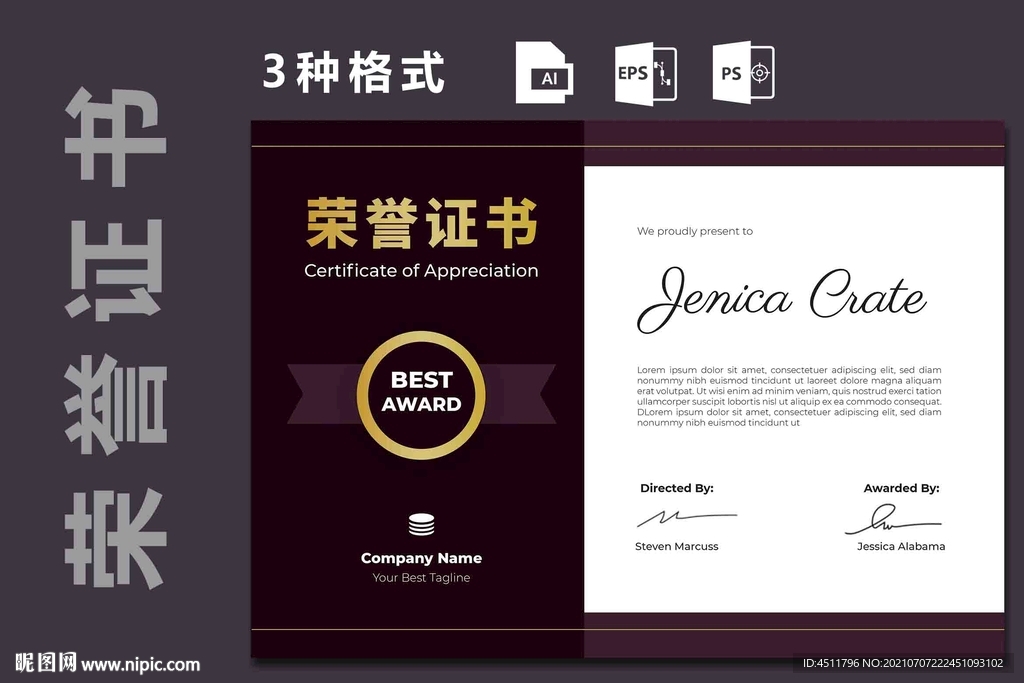This screenshot has height=683, width=1024.
Task: Click the Directed By: label
Action: tap(676, 489)
